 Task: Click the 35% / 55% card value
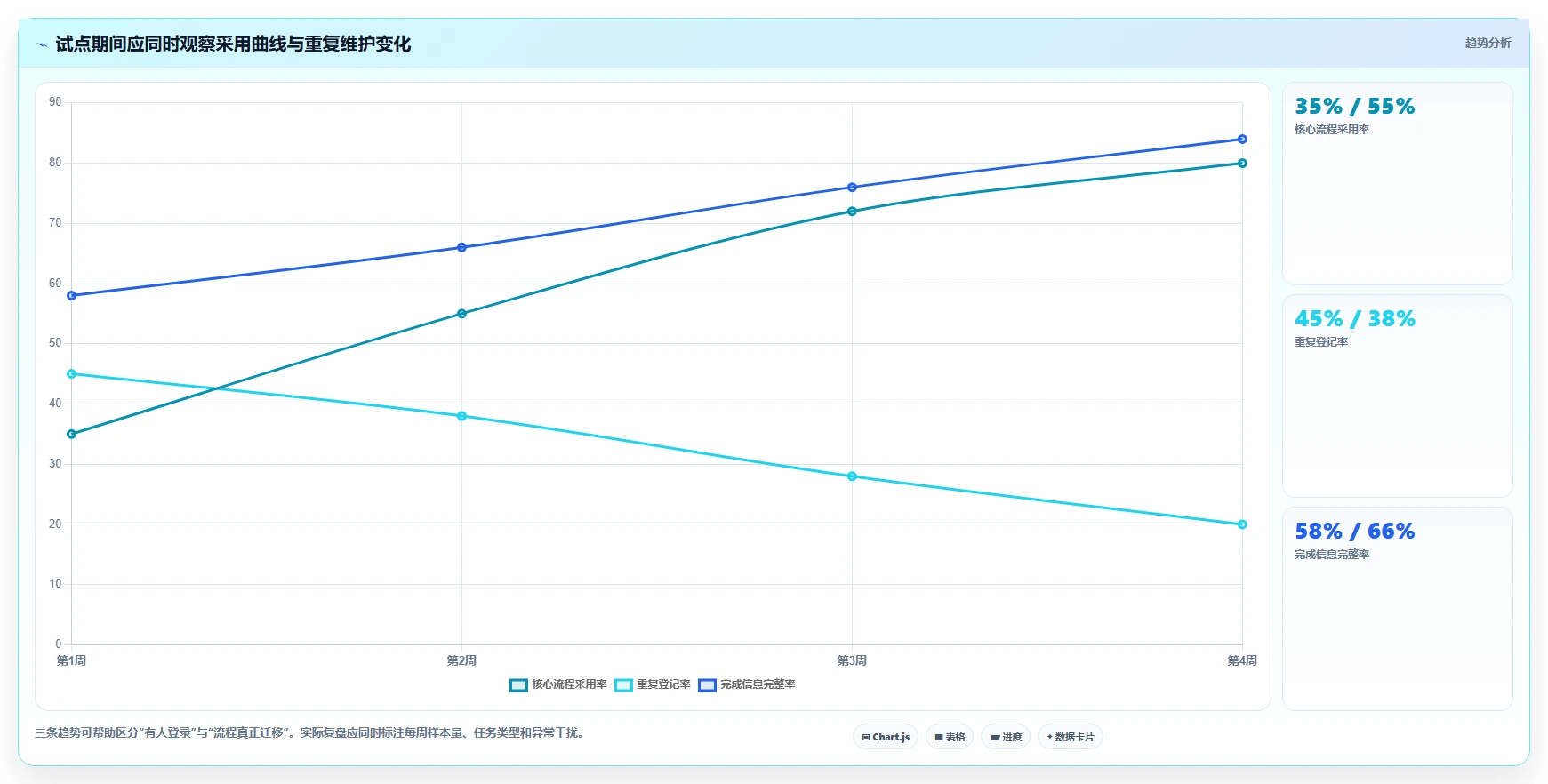coord(1354,107)
